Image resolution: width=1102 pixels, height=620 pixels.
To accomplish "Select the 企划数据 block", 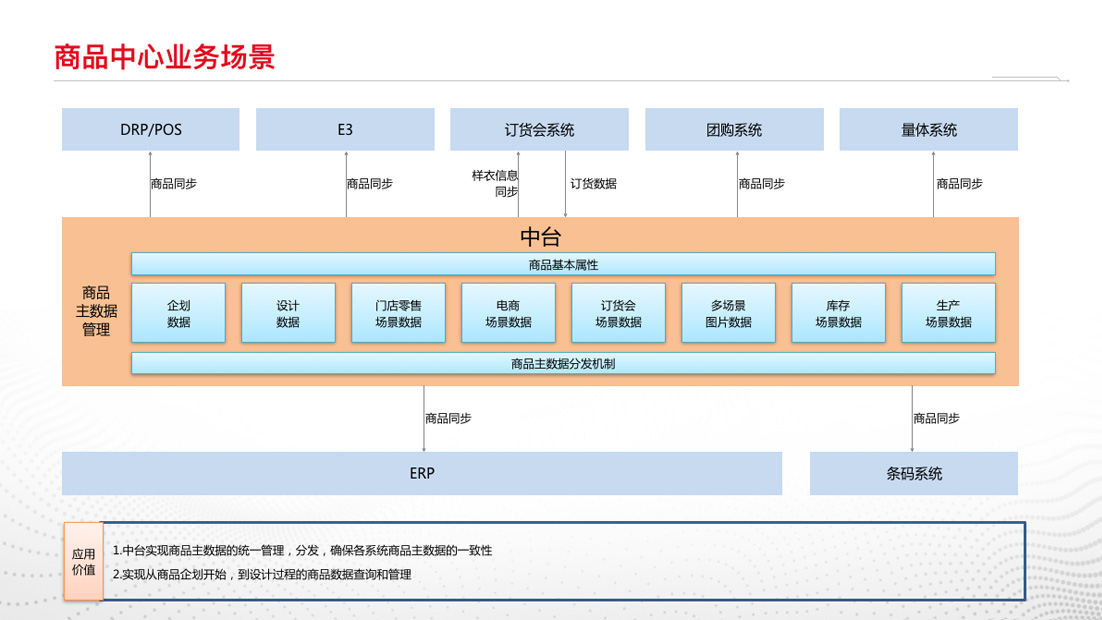I will point(179,313).
